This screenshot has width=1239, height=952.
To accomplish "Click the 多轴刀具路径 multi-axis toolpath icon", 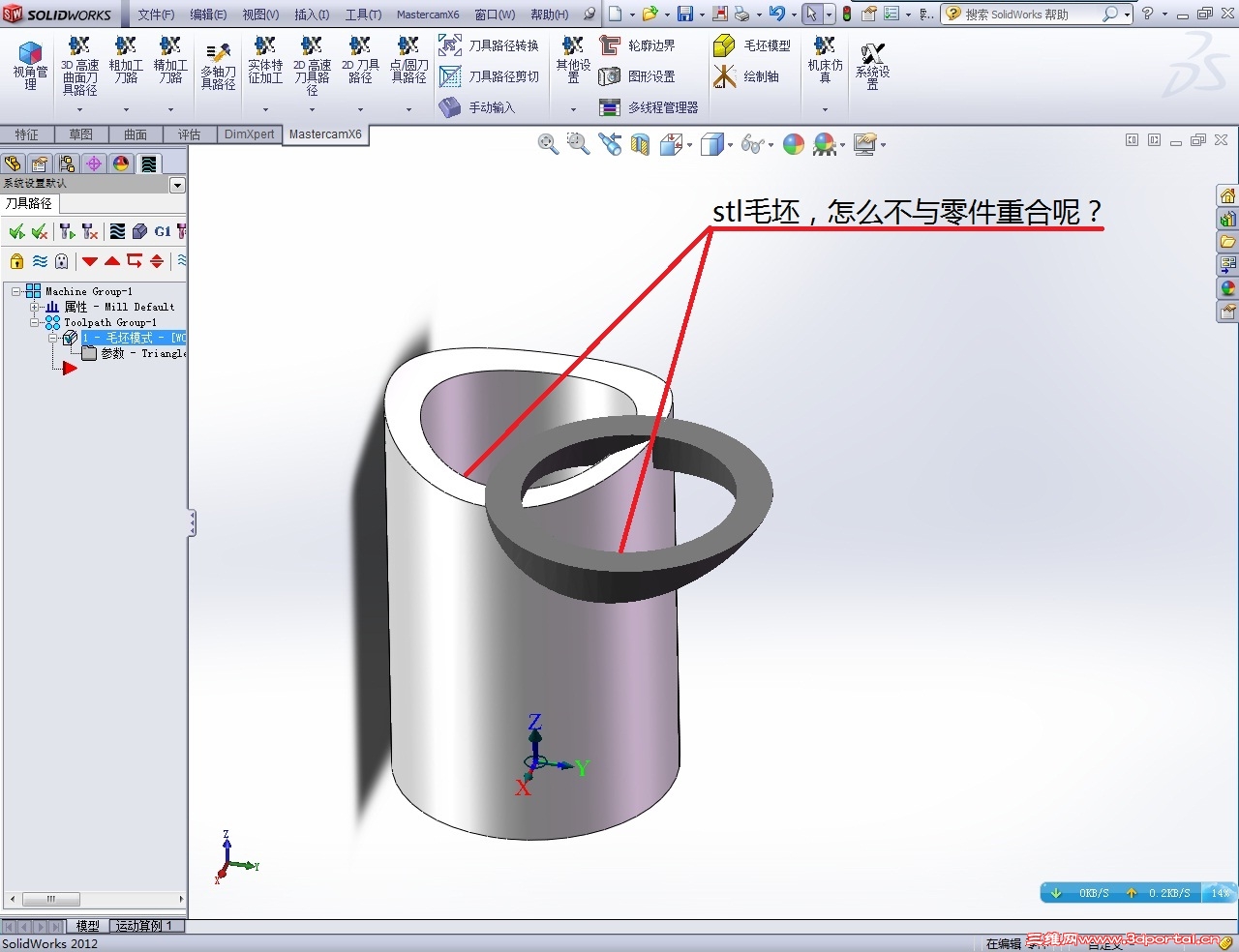I will coord(218,66).
